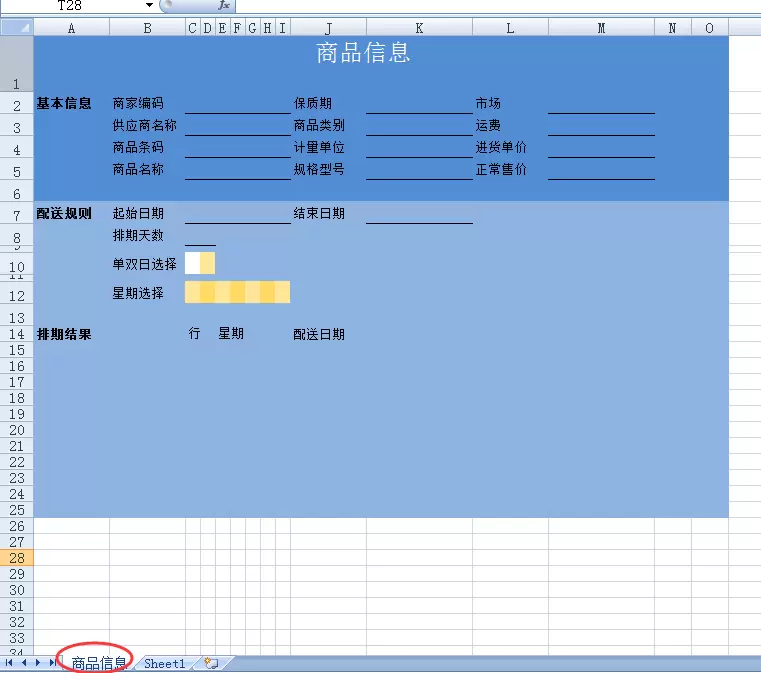Click the 商家编码 input field
Viewport: 761px width, 673px height.
(x=237, y=104)
